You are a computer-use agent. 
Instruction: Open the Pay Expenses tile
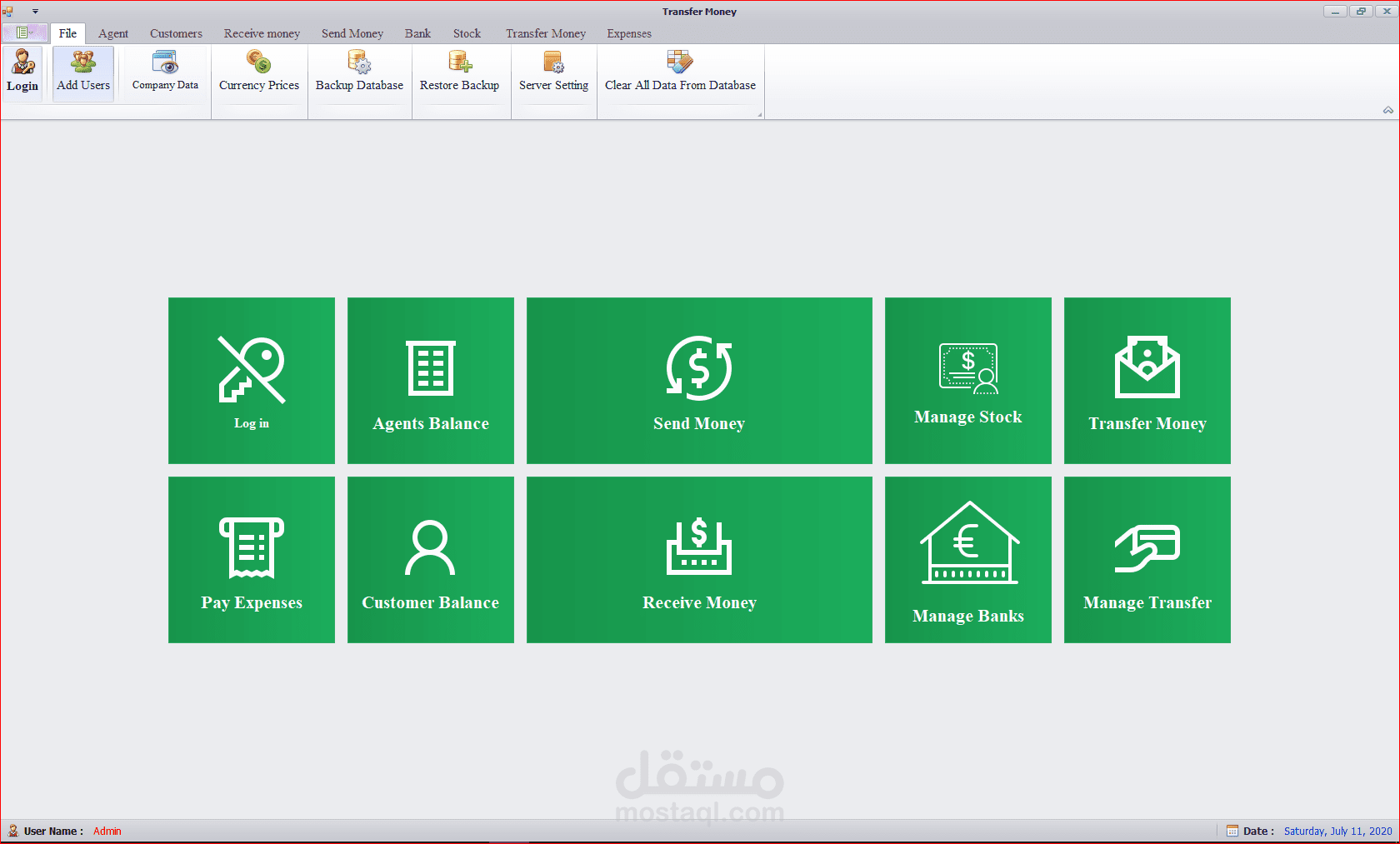tap(252, 560)
